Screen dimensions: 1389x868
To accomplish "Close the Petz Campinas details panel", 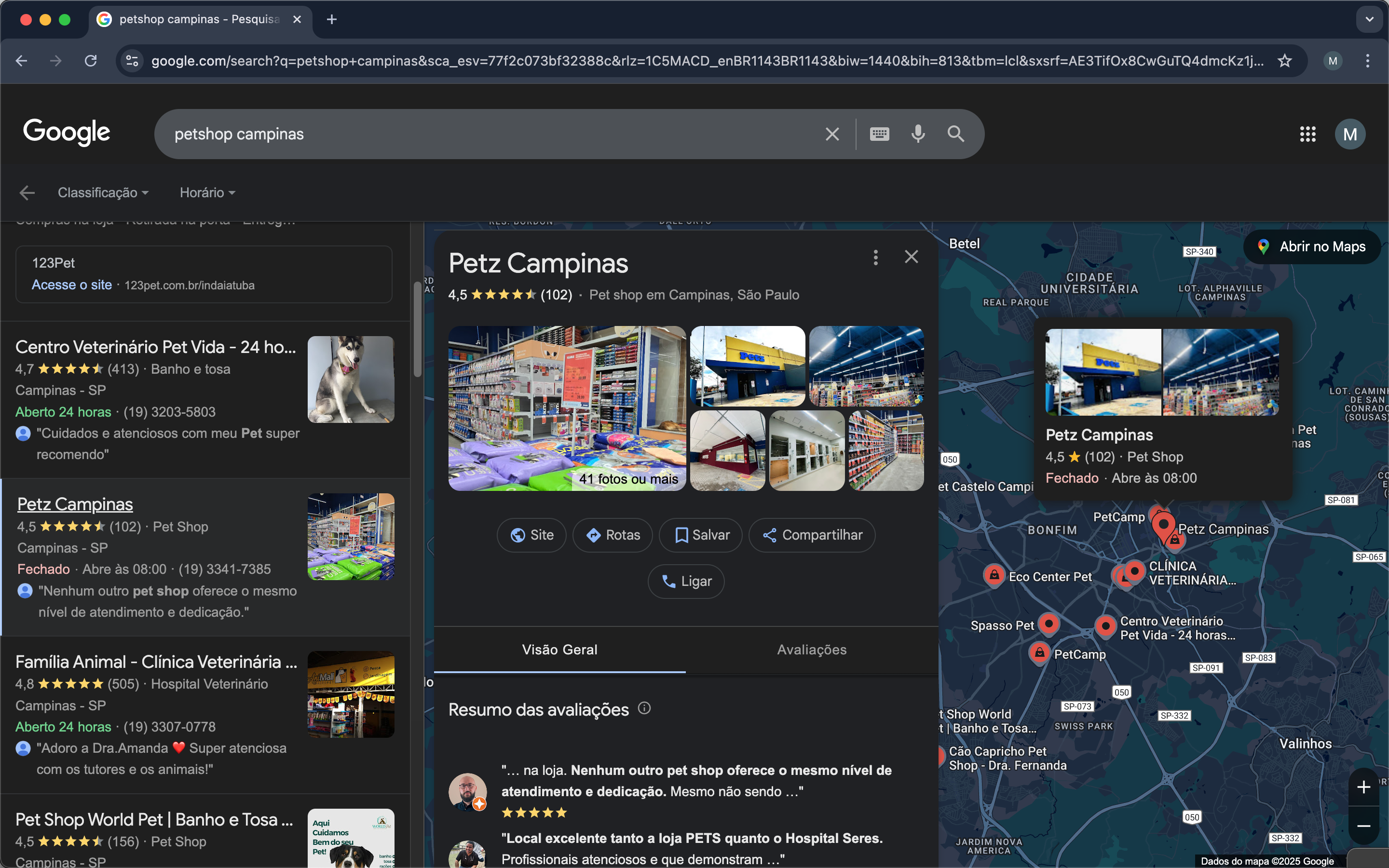I will [912, 257].
